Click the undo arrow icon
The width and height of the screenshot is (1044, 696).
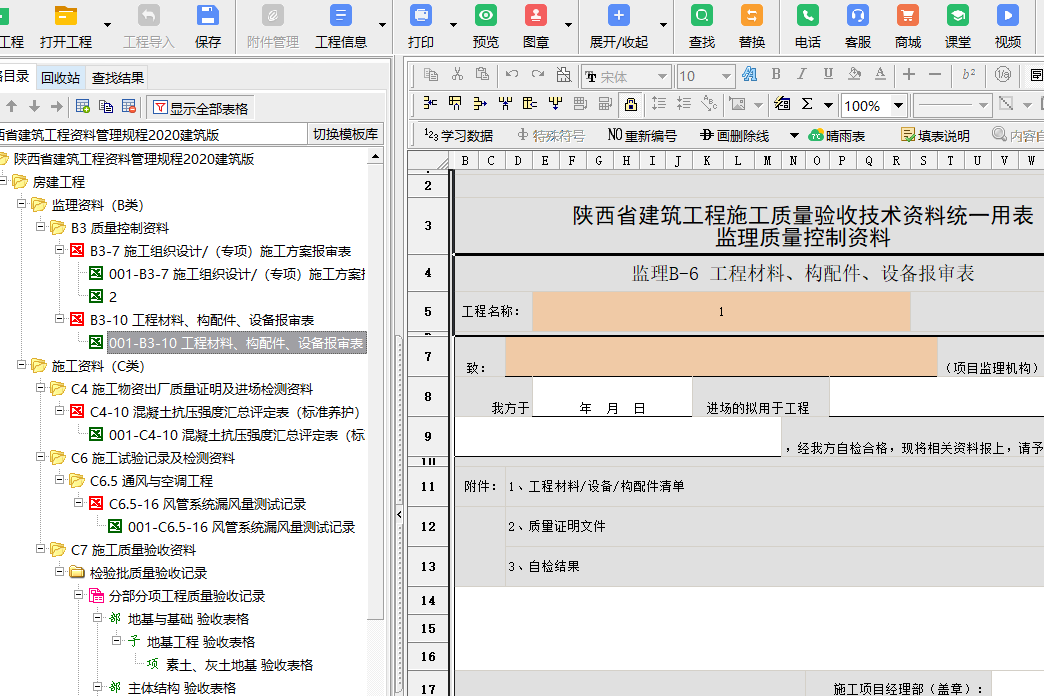point(511,75)
